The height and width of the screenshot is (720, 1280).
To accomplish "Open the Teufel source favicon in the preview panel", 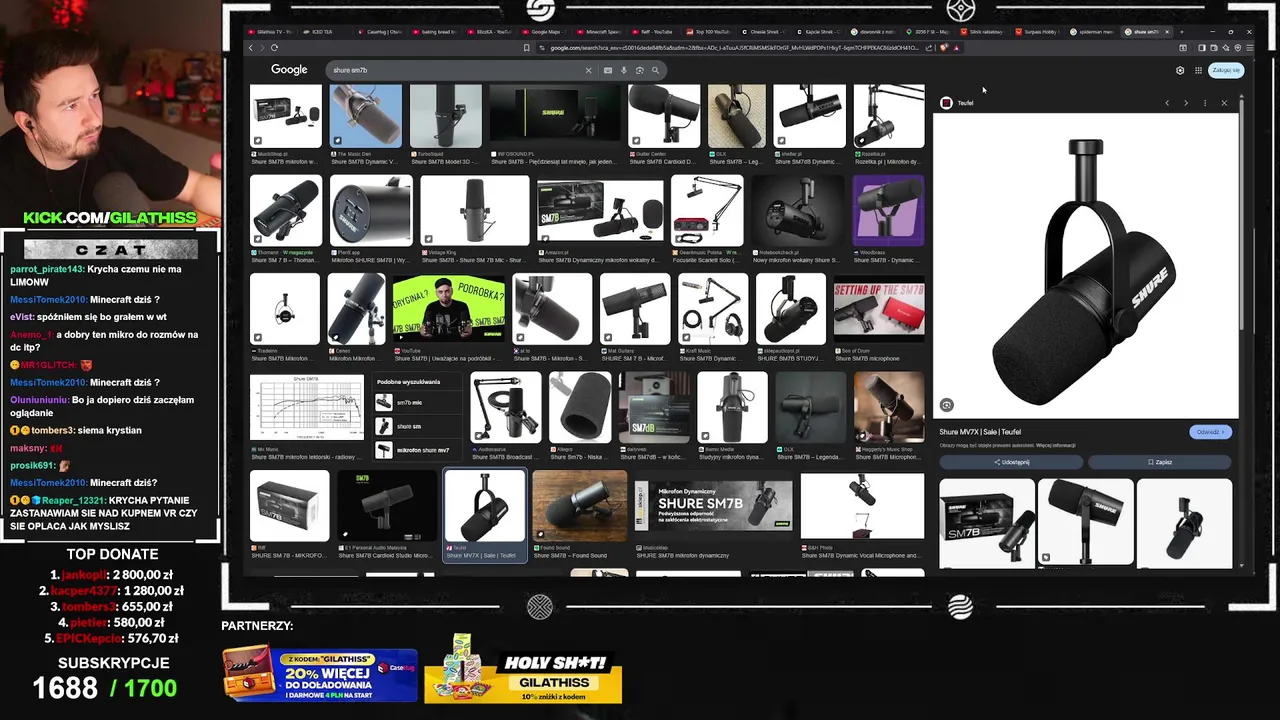I will coord(946,103).
